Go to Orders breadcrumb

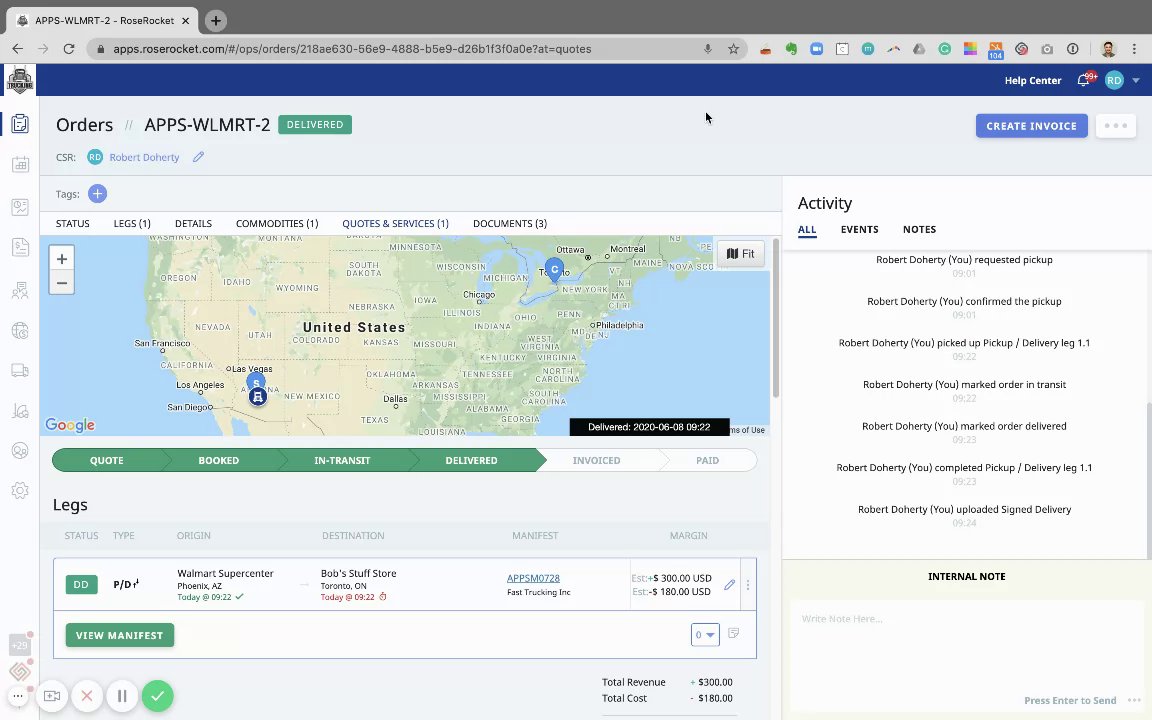84,125
